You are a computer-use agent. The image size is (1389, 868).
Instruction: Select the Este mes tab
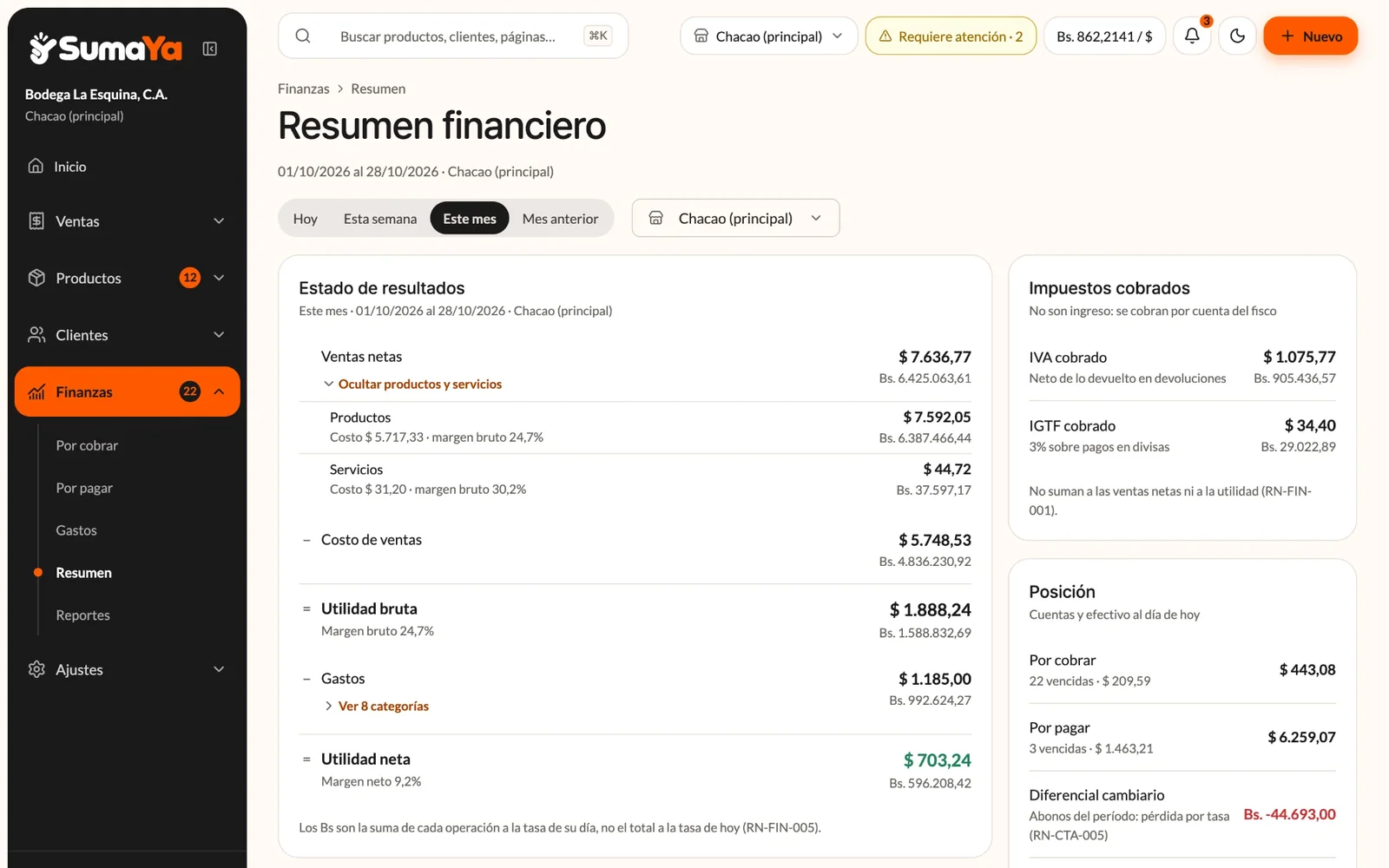pos(470,218)
